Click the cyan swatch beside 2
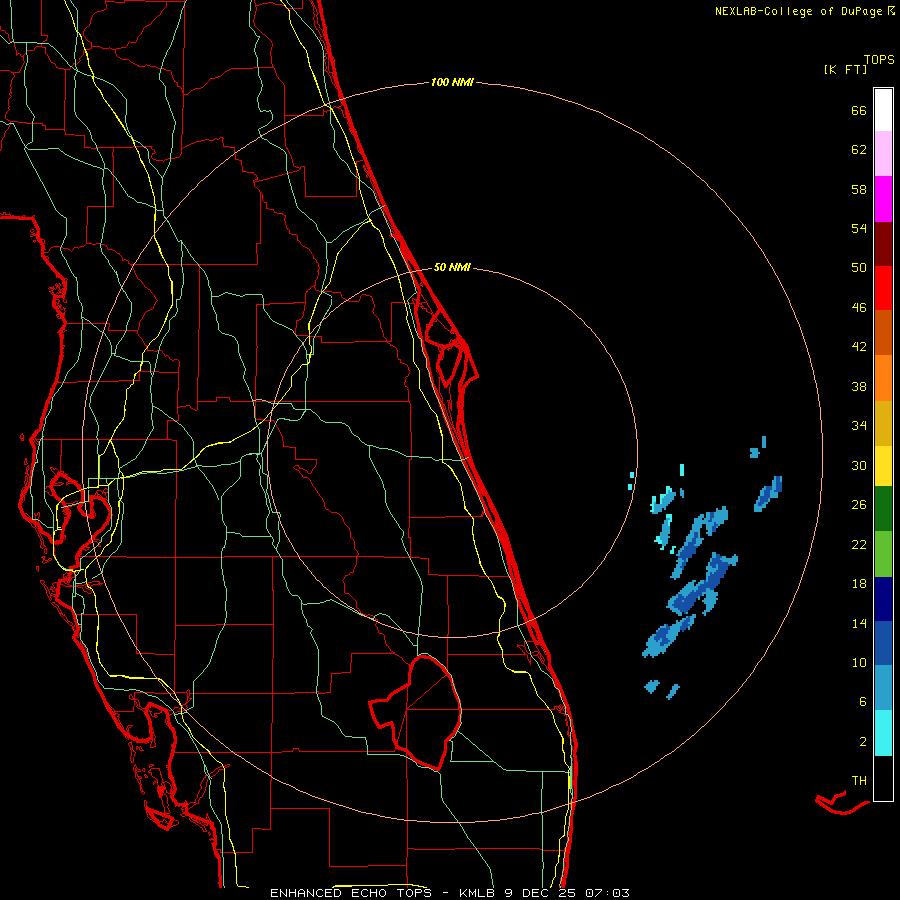 tap(883, 733)
